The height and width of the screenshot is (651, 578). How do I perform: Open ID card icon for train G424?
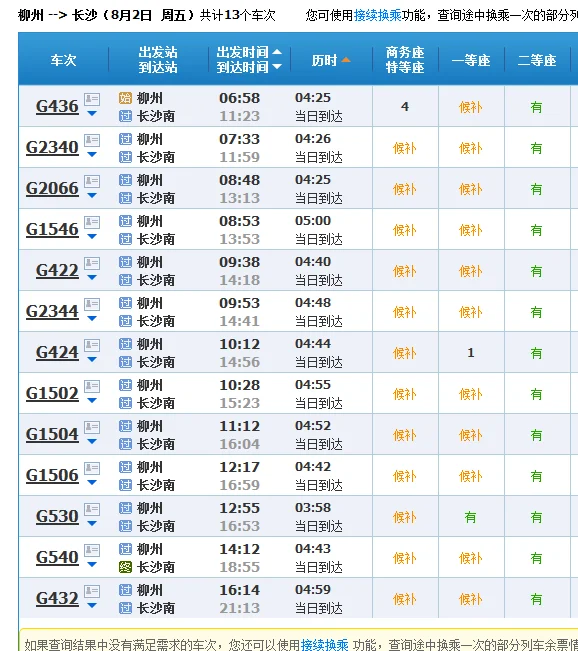click(x=92, y=345)
